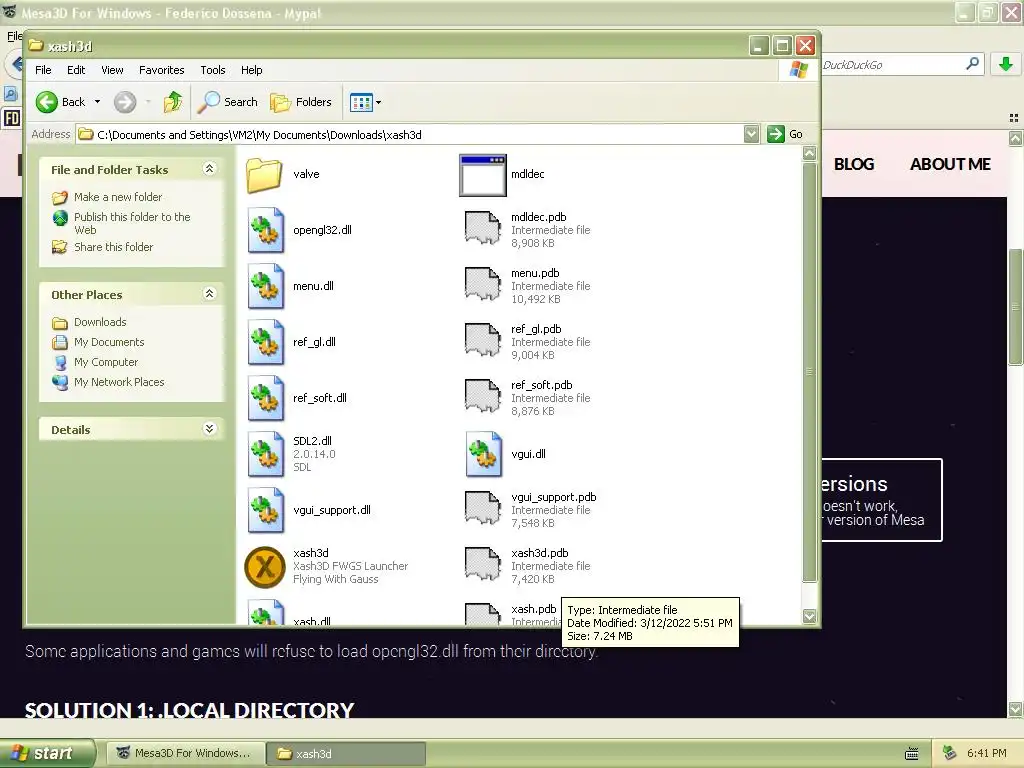Click the browser green downloads arrow
This screenshot has width=1024, height=768.
click(x=1006, y=64)
